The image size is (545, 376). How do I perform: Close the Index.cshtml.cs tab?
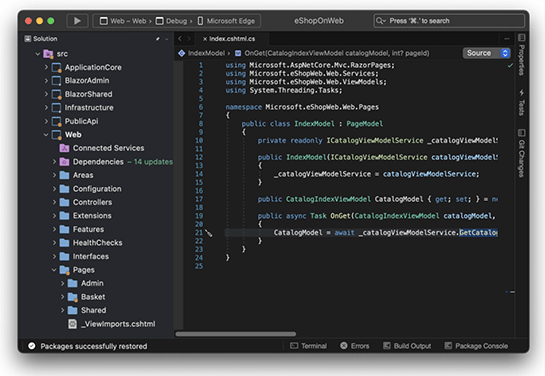tap(205, 39)
